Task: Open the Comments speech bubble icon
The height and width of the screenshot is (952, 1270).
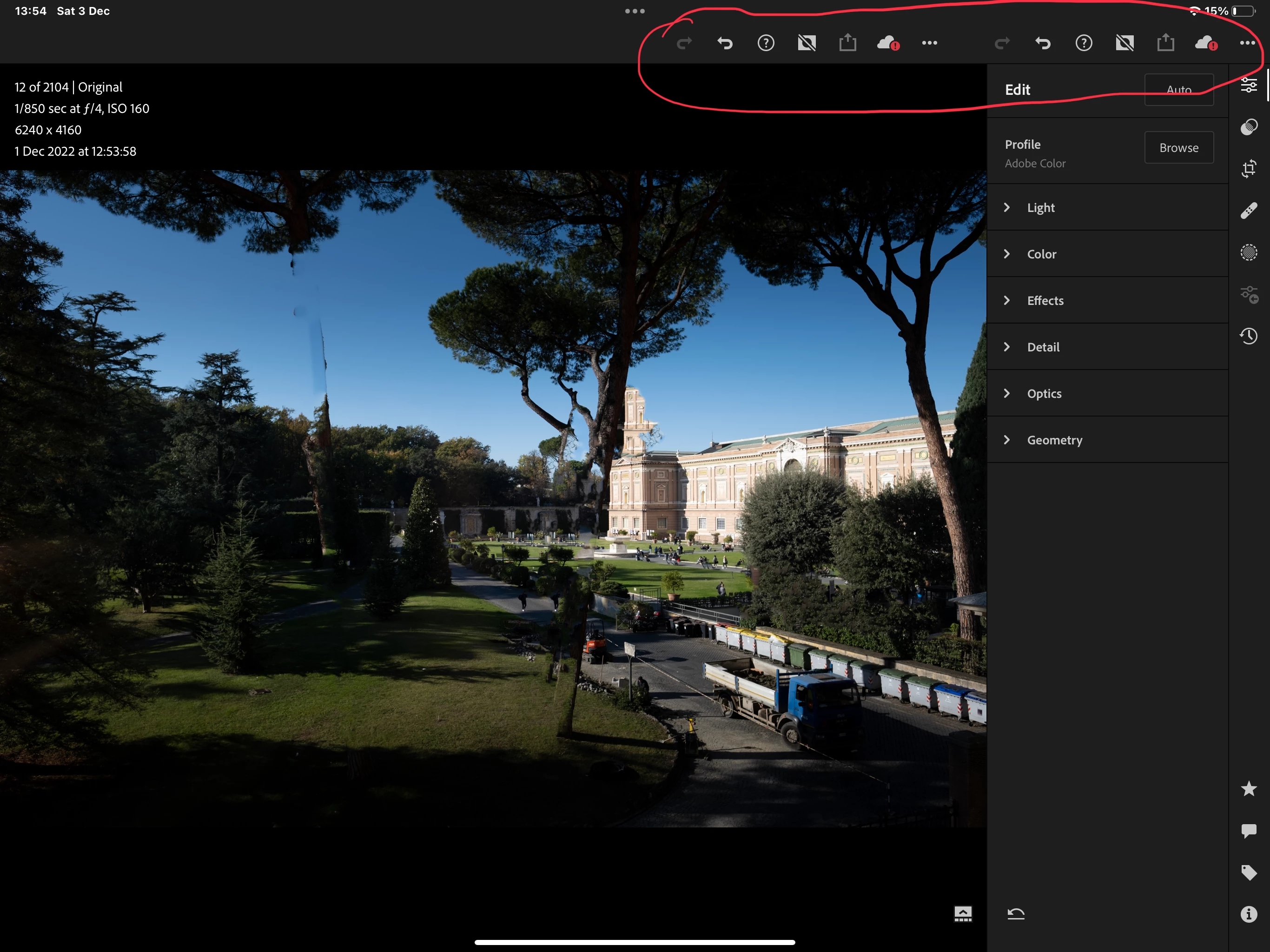Action: click(x=1249, y=831)
